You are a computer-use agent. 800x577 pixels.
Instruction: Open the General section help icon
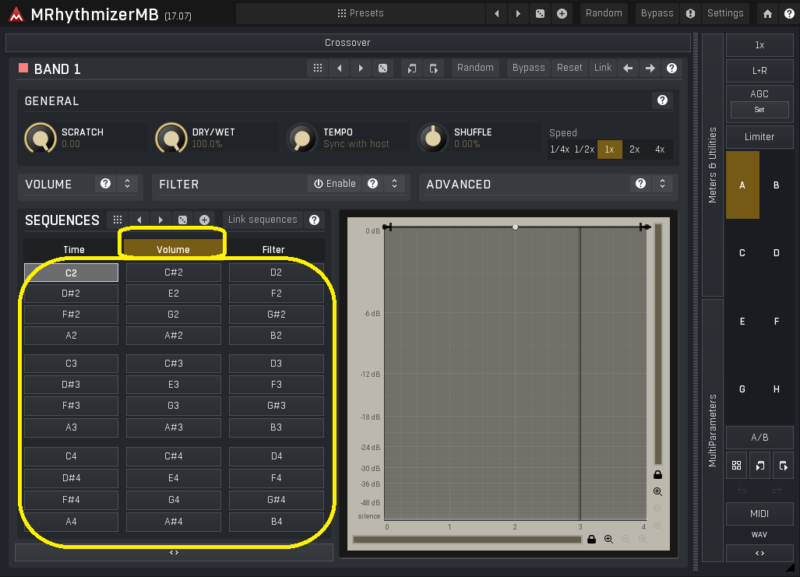tap(662, 101)
